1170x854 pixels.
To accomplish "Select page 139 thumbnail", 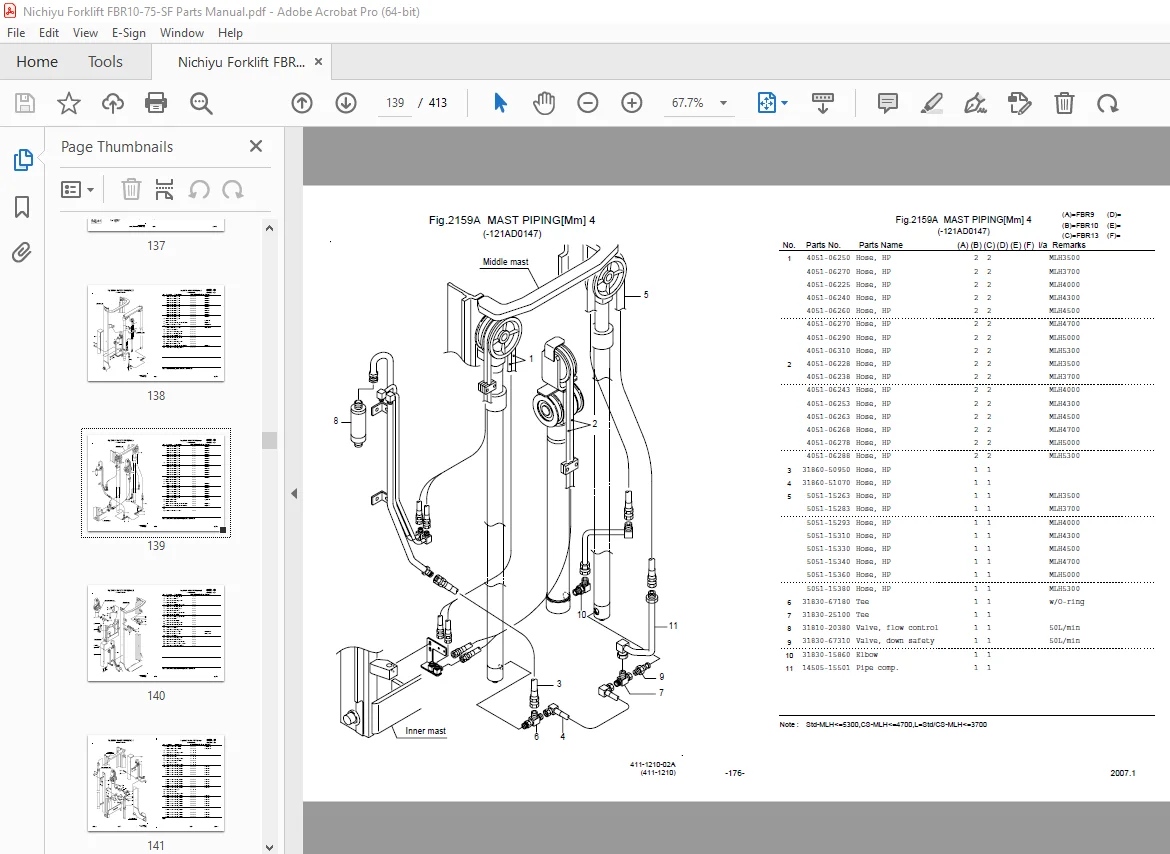I will 156,483.
